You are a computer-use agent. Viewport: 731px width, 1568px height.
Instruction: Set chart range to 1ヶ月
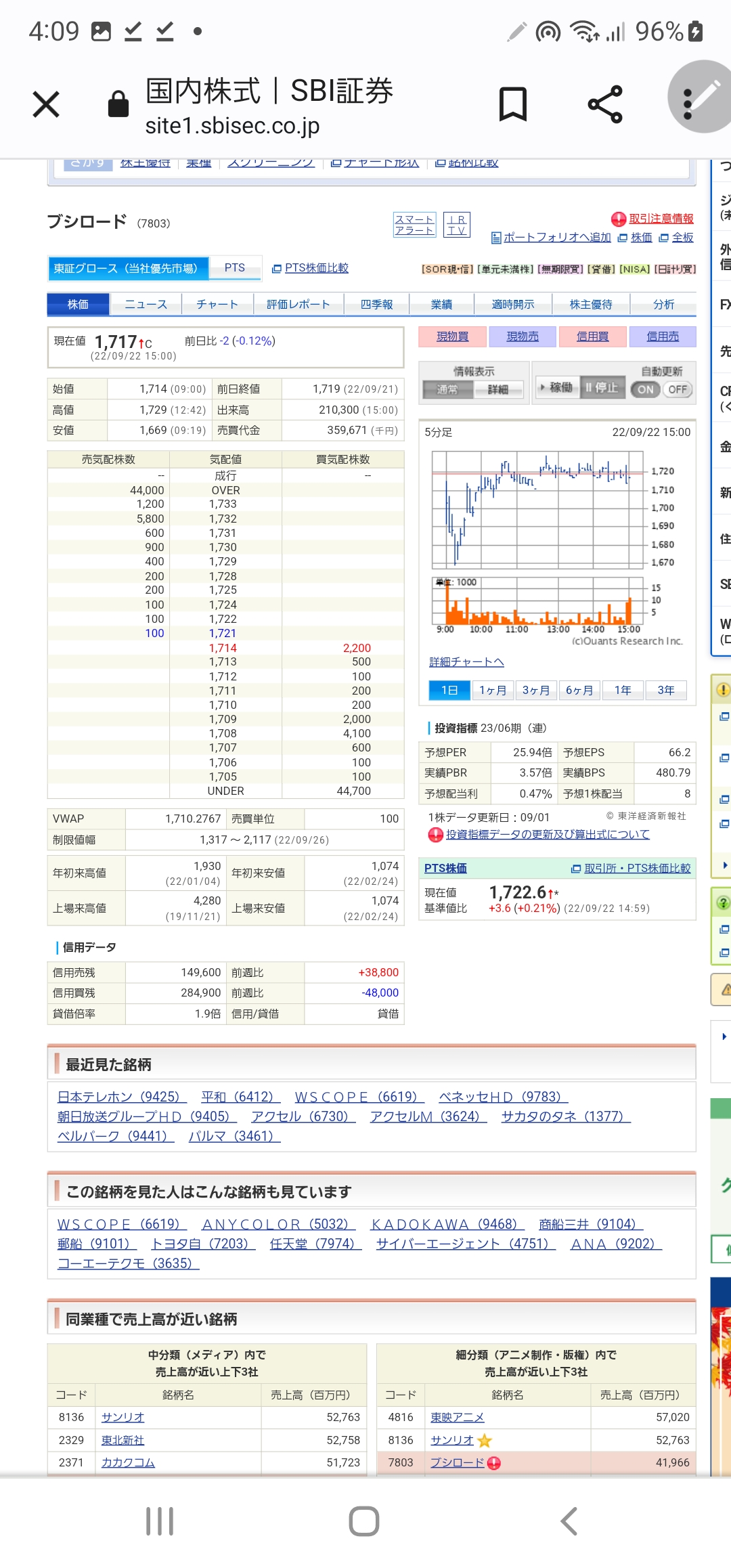point(493,690)
